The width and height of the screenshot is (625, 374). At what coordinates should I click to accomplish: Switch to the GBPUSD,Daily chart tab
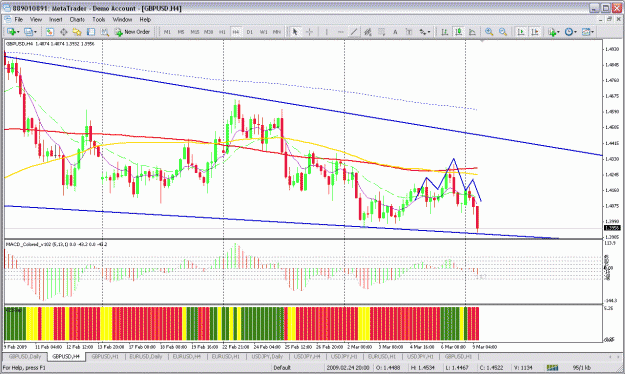pyautogui.click(x=25, y=356)
